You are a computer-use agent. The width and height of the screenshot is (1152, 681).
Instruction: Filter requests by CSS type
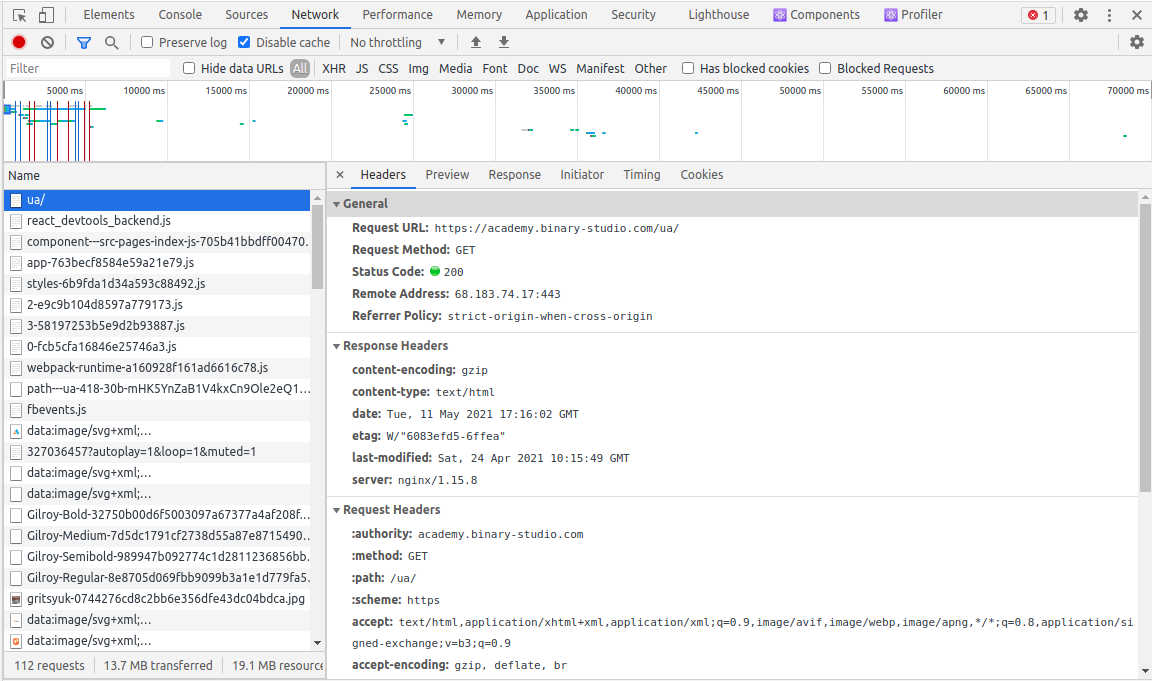pyautogui.click(x=388, y=68)
